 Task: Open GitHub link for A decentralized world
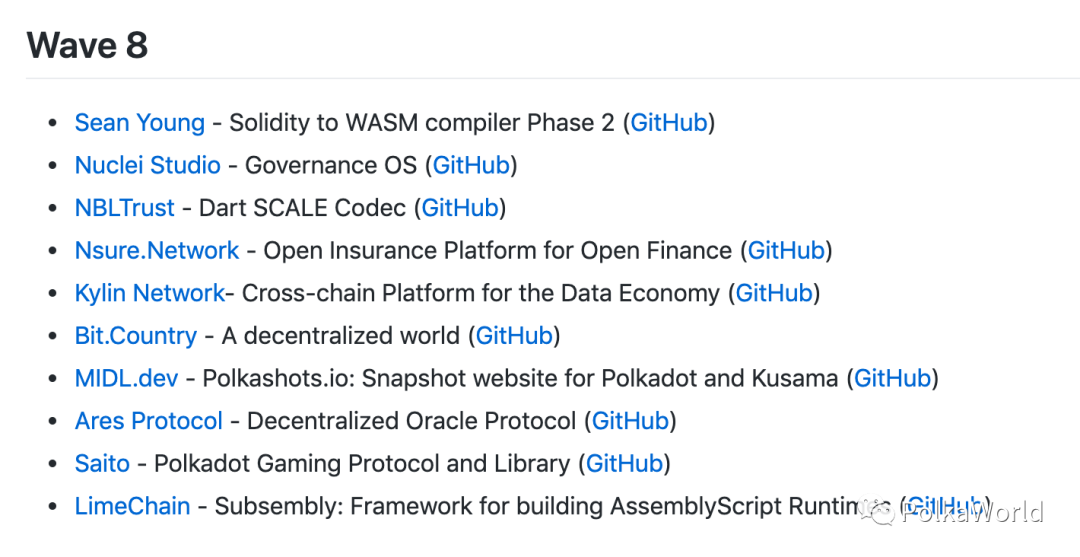[x=514, y=336]
